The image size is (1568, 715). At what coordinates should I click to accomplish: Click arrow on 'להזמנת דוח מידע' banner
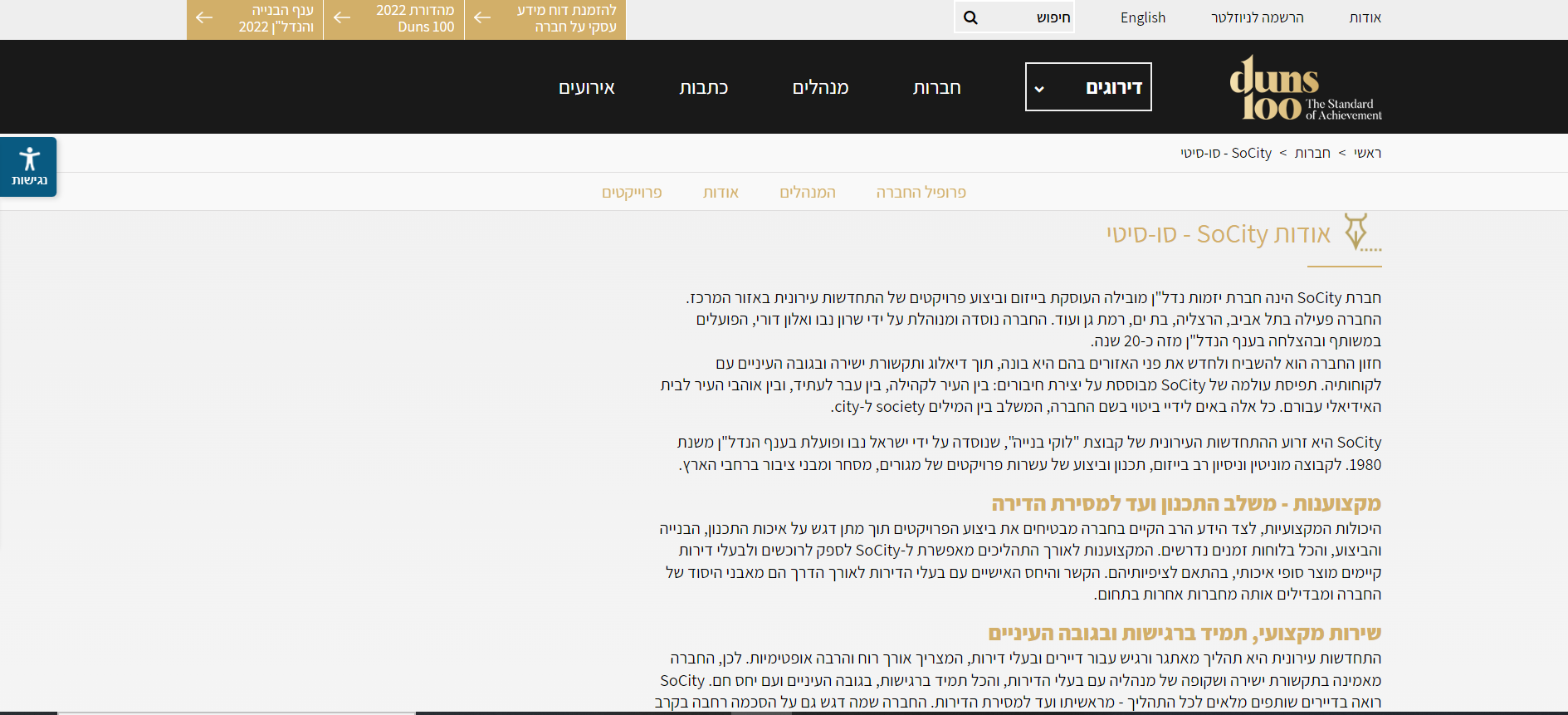pos(482,17)
